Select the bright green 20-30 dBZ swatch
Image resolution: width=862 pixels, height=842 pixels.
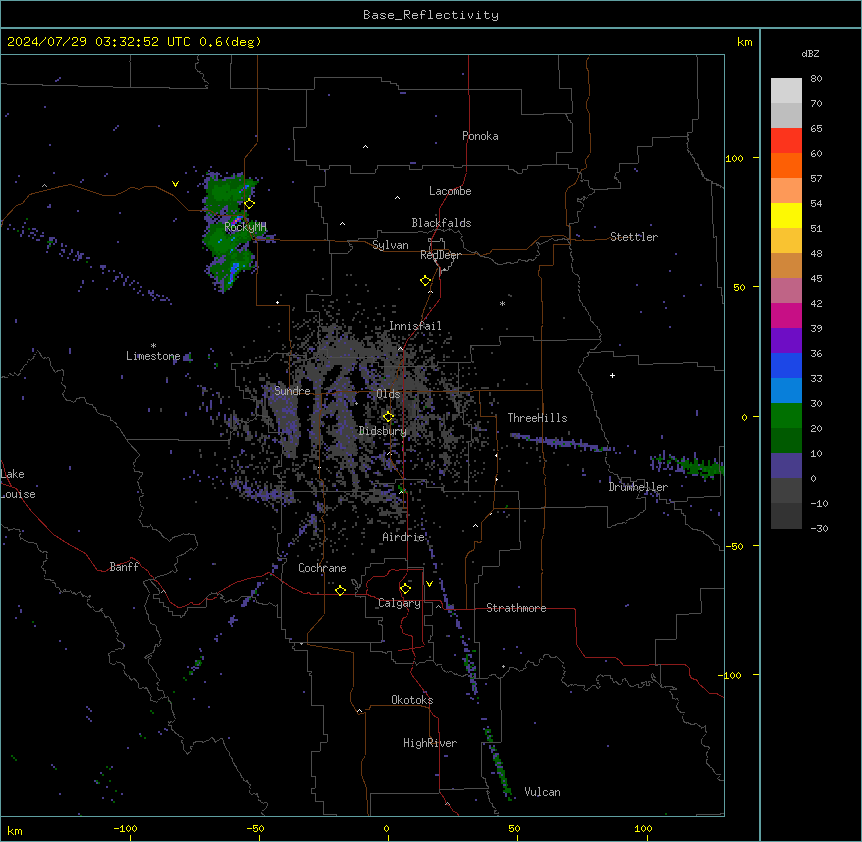pos(786,416)
